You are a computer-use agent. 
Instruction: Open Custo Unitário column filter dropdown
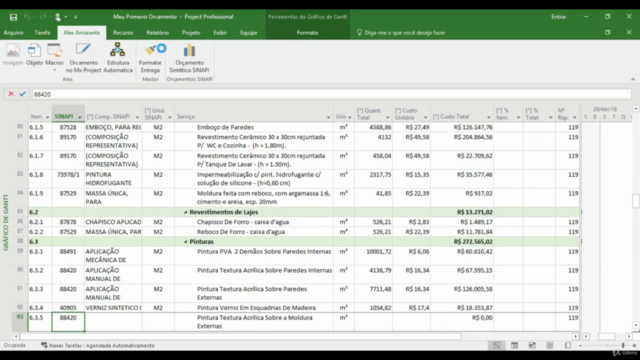tap(425, 118)
